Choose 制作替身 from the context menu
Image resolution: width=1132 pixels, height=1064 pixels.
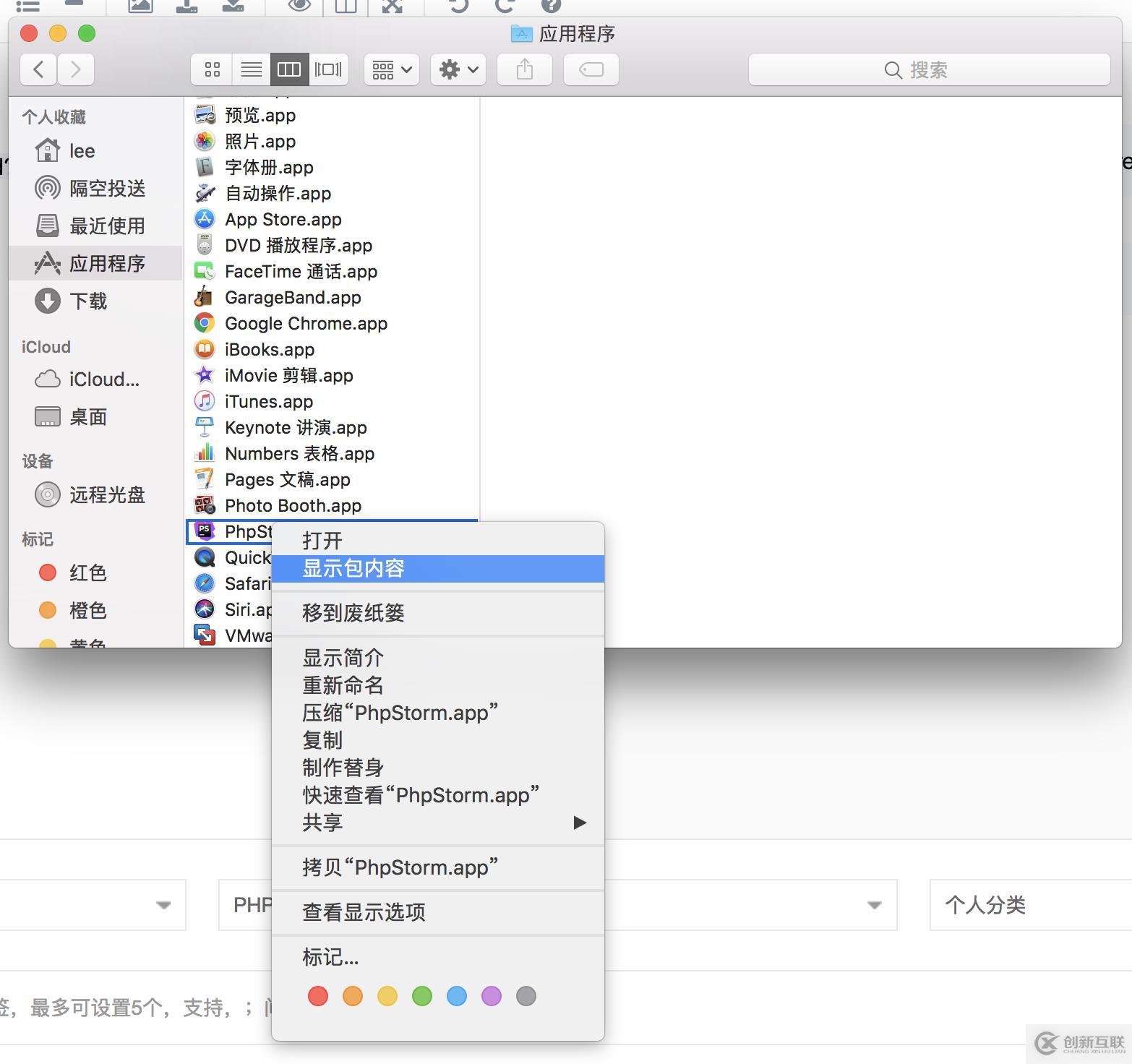point(438,768)
